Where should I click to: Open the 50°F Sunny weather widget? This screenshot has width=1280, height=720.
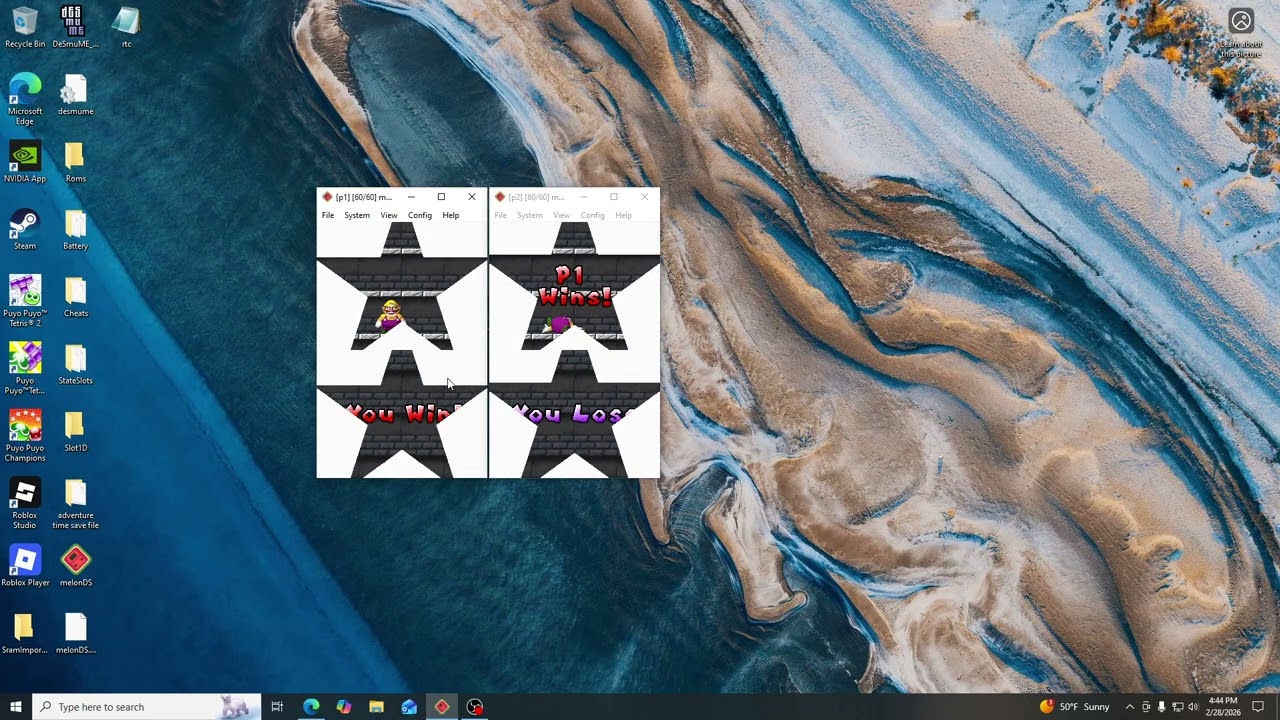point(1075,707)
